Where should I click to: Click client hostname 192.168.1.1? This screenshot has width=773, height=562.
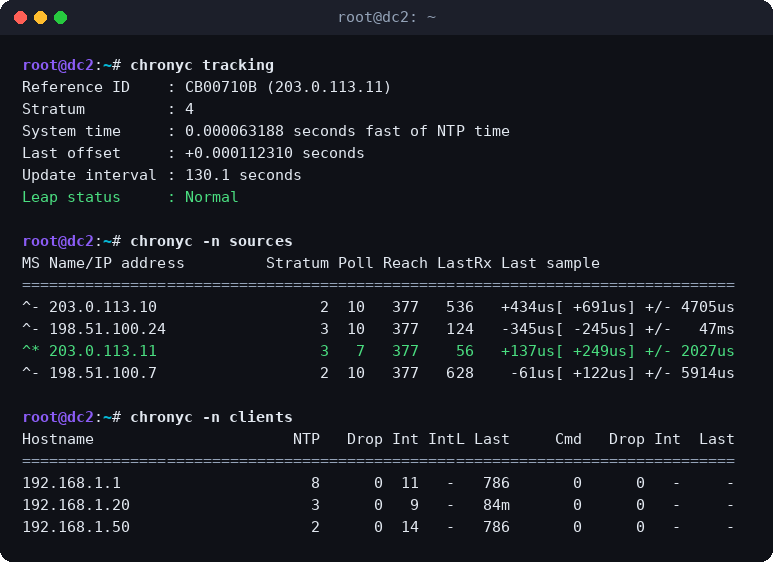coord(71,483)
